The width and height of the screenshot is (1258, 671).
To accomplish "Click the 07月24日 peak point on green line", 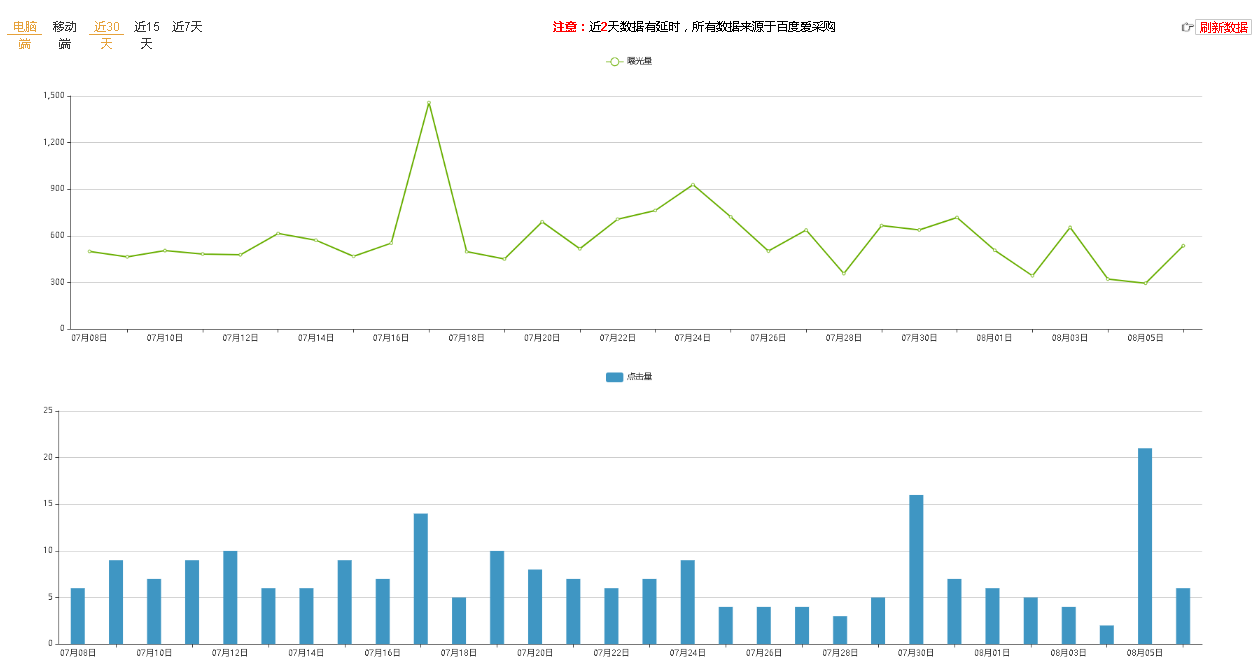I will [692, 185].
